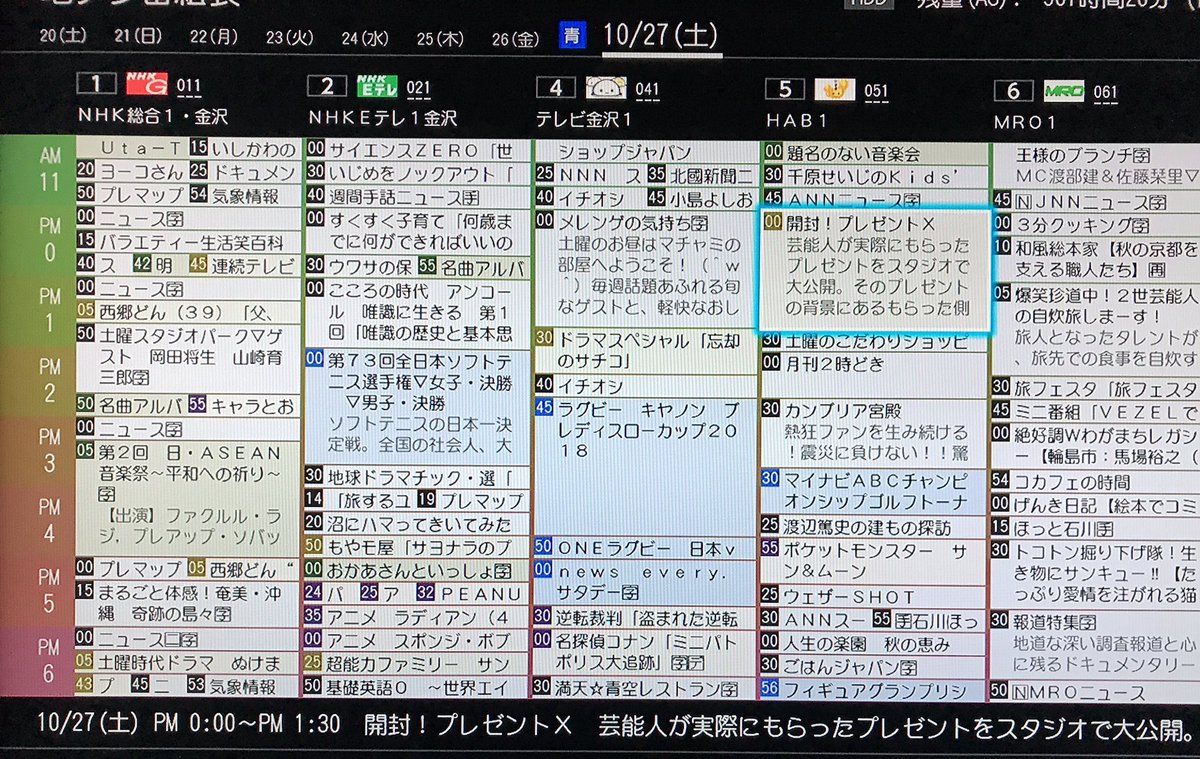Select トコトン掘り下げ隊 program
The image size is (1200, 759).
1097,573
